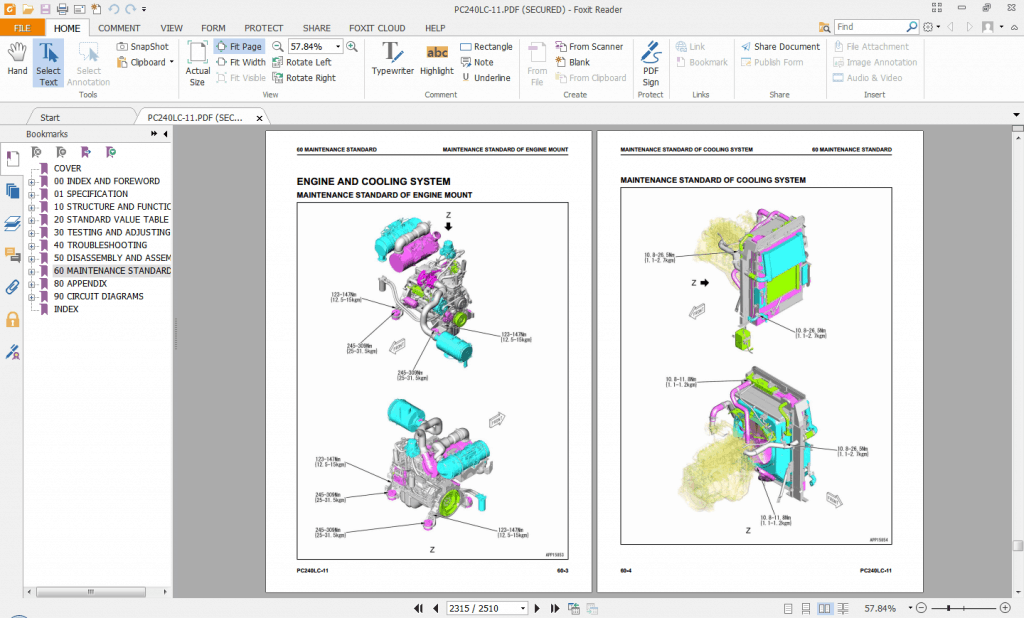
Task: Open the 80 APPENDIX bookmark
Action: click(80, 284)
